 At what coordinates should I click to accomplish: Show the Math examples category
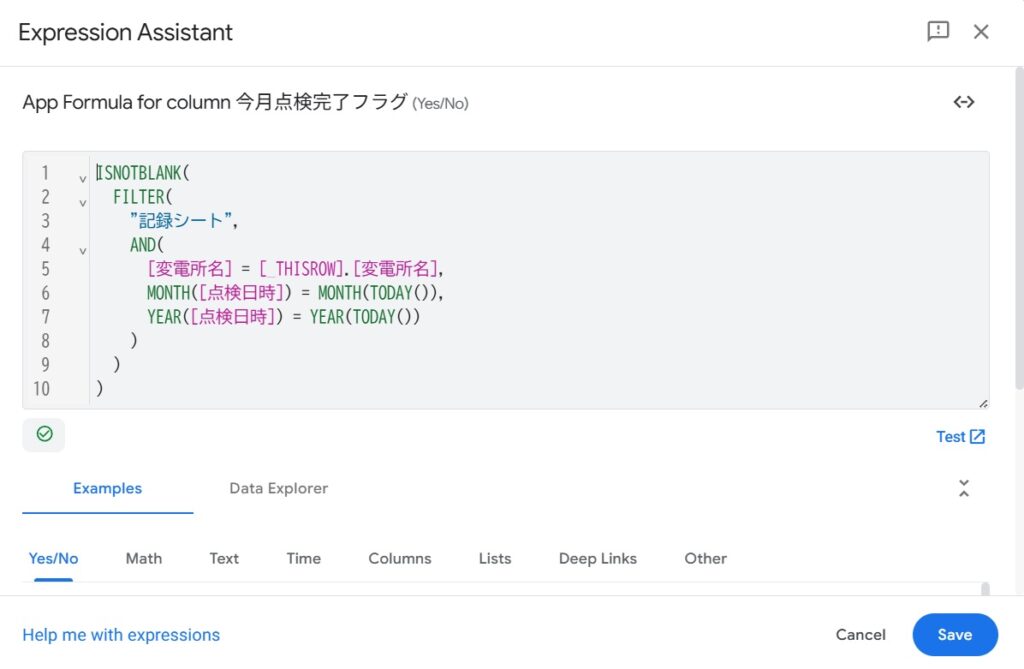[x=143, y=558]
